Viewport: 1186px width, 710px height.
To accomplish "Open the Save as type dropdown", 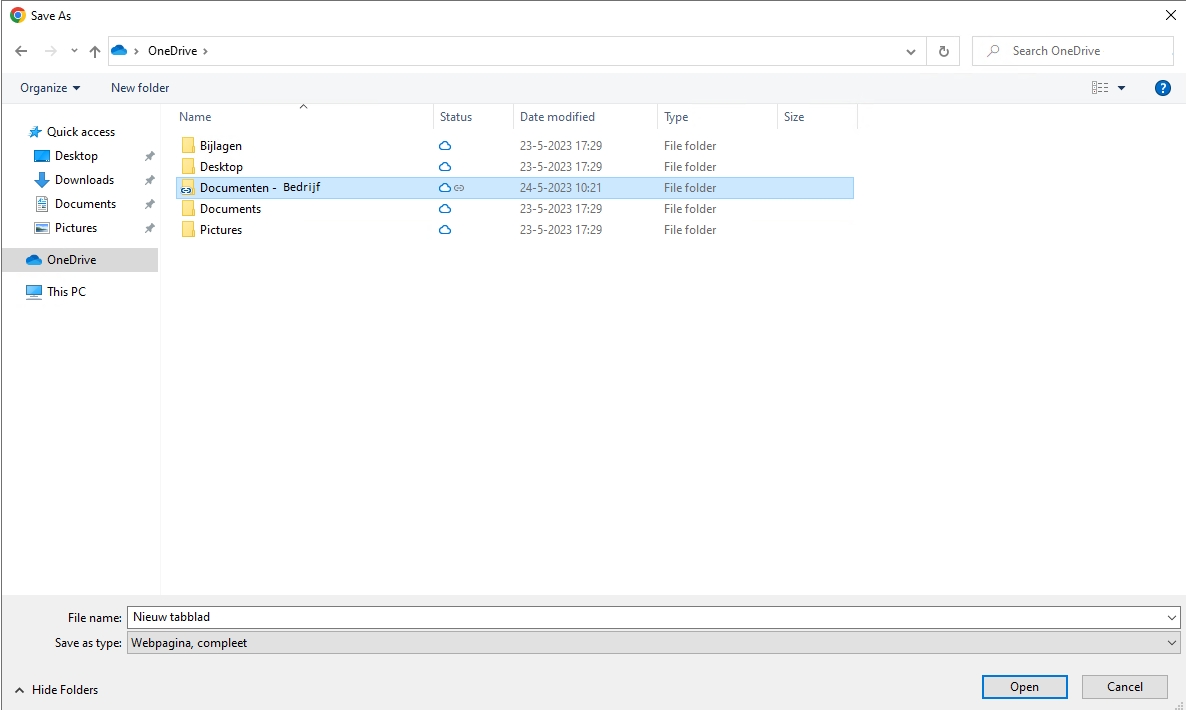I will (654, 643).
